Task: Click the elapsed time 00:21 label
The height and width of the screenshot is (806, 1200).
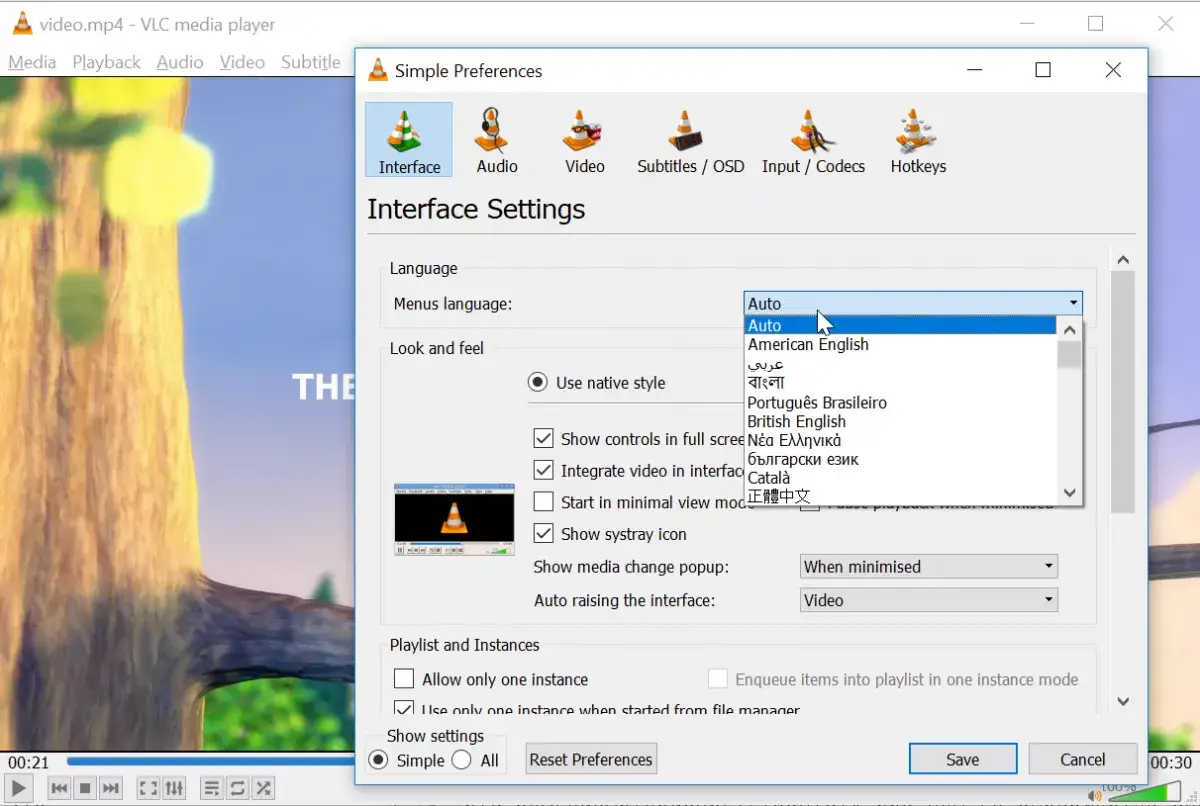Action: tap(29, 763)
